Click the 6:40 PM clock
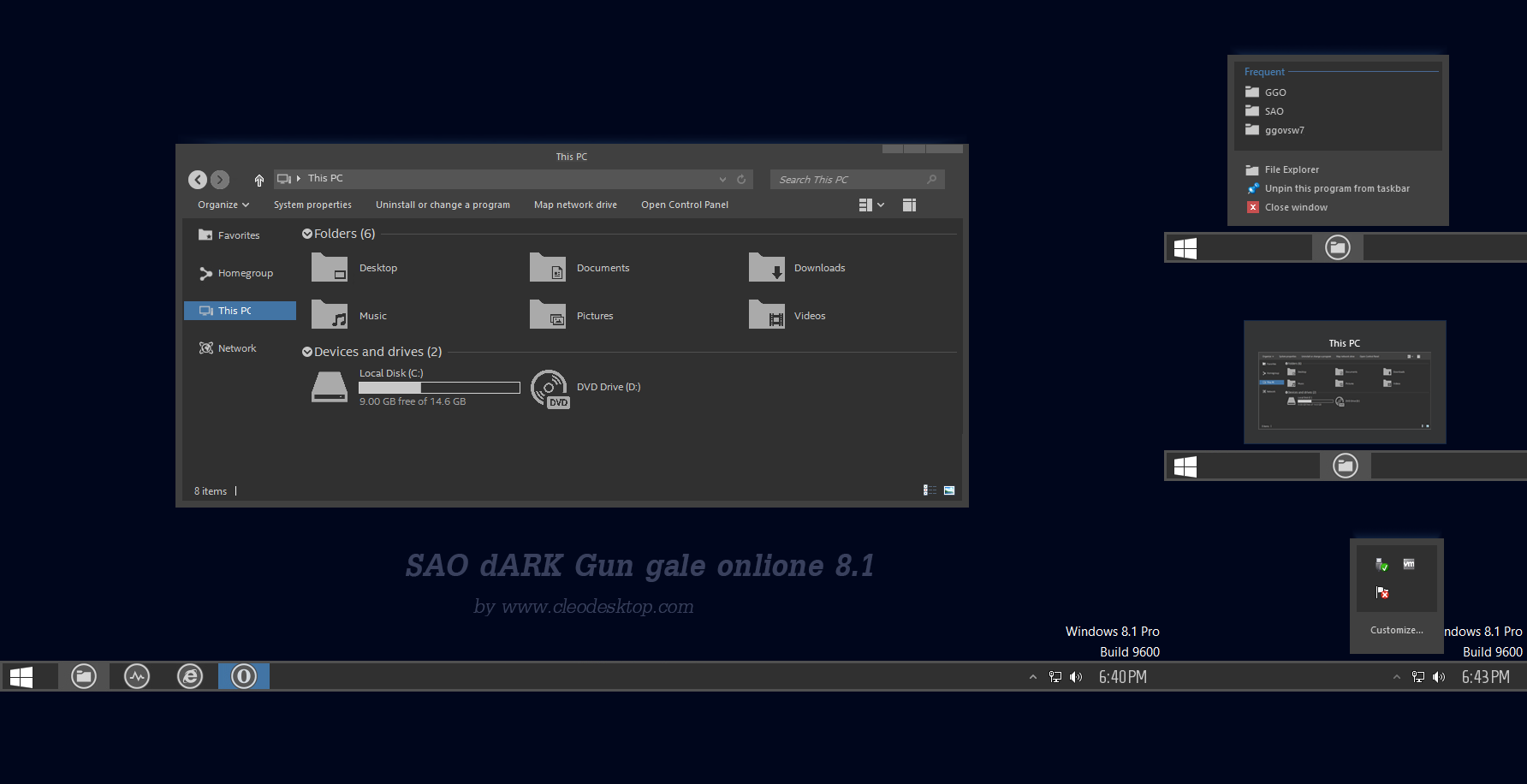This screenshot has height=784, width=1527. click(1123, 677)
